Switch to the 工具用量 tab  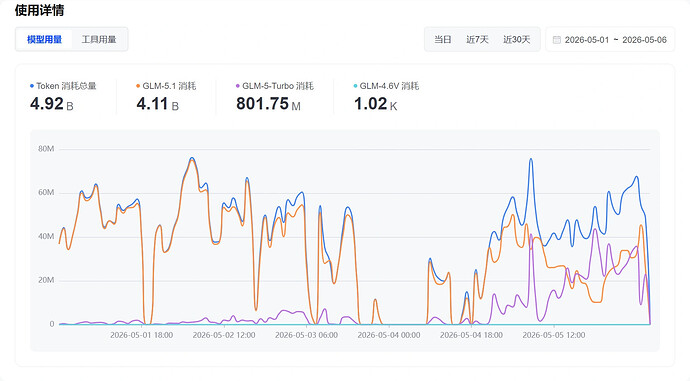[x=99, y=40]
